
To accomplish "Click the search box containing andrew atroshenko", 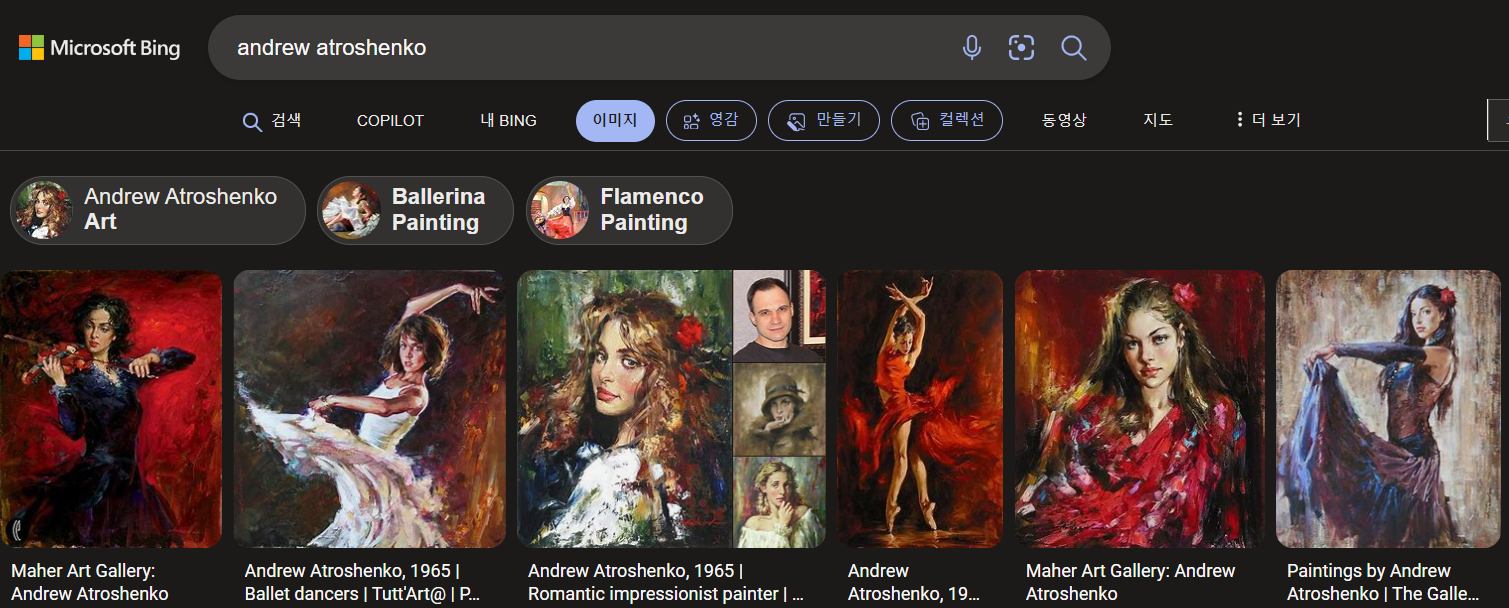I will coord(659,47).
